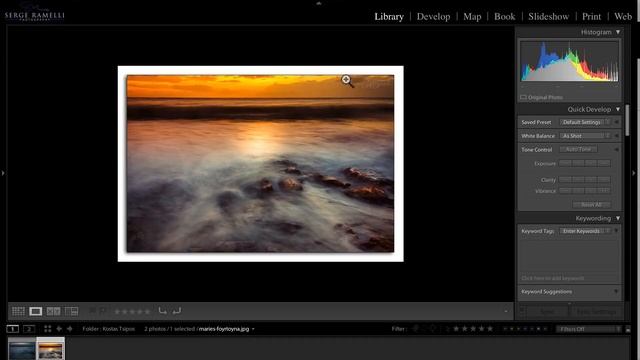Screen dimensions: 640x360
Task: Go forward with right arrow in filmstrip bar
Action: (x=70, y=329)
